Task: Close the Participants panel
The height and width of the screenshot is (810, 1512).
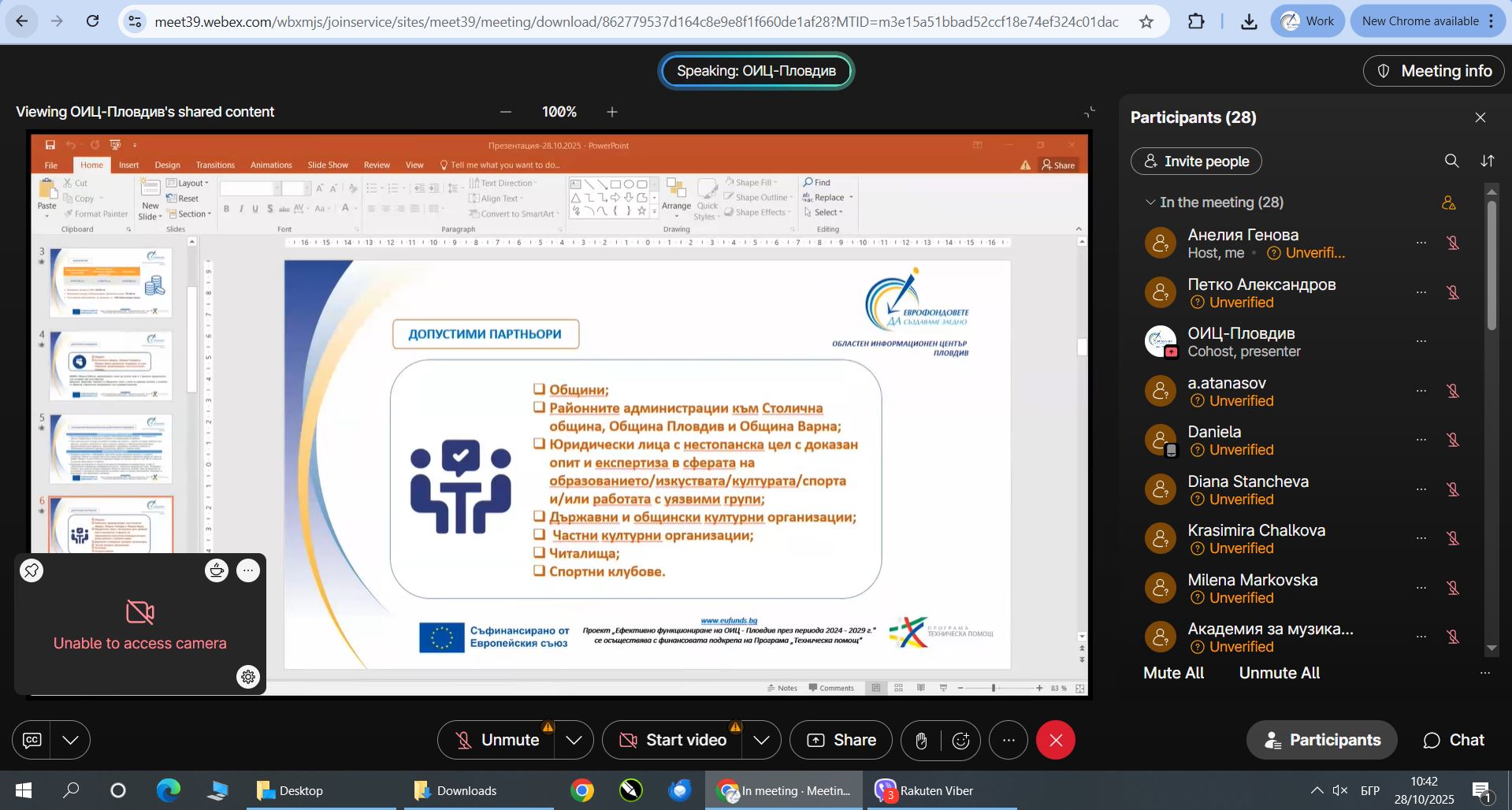Action: coord(1480,117)
